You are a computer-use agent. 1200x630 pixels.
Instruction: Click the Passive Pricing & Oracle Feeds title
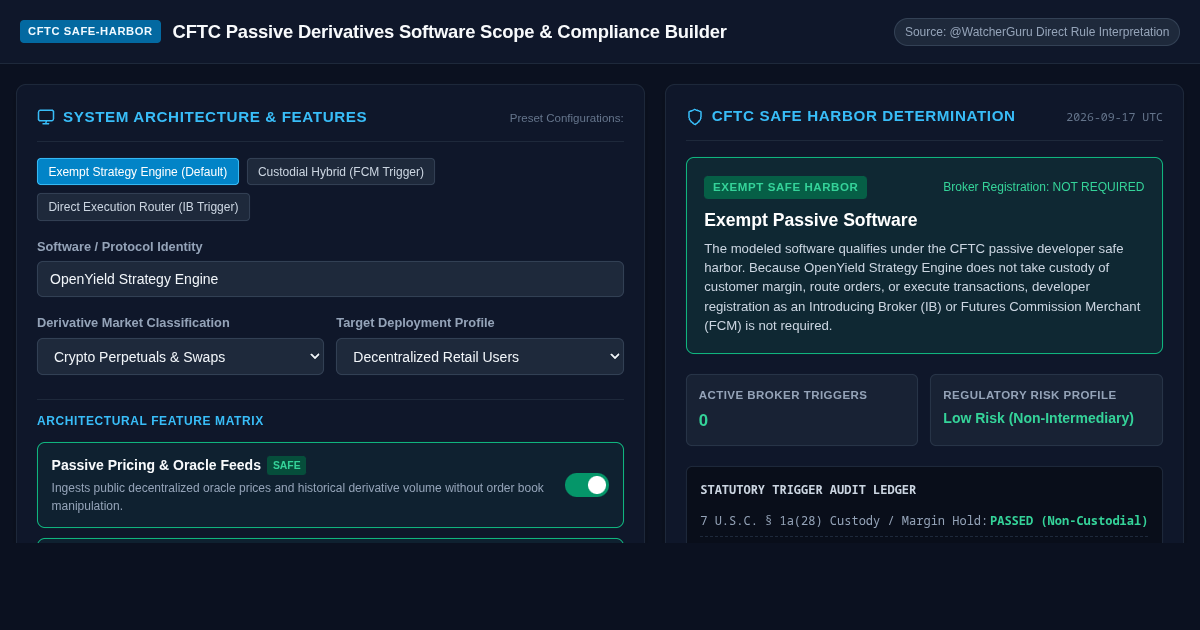[x=156, y=465]
